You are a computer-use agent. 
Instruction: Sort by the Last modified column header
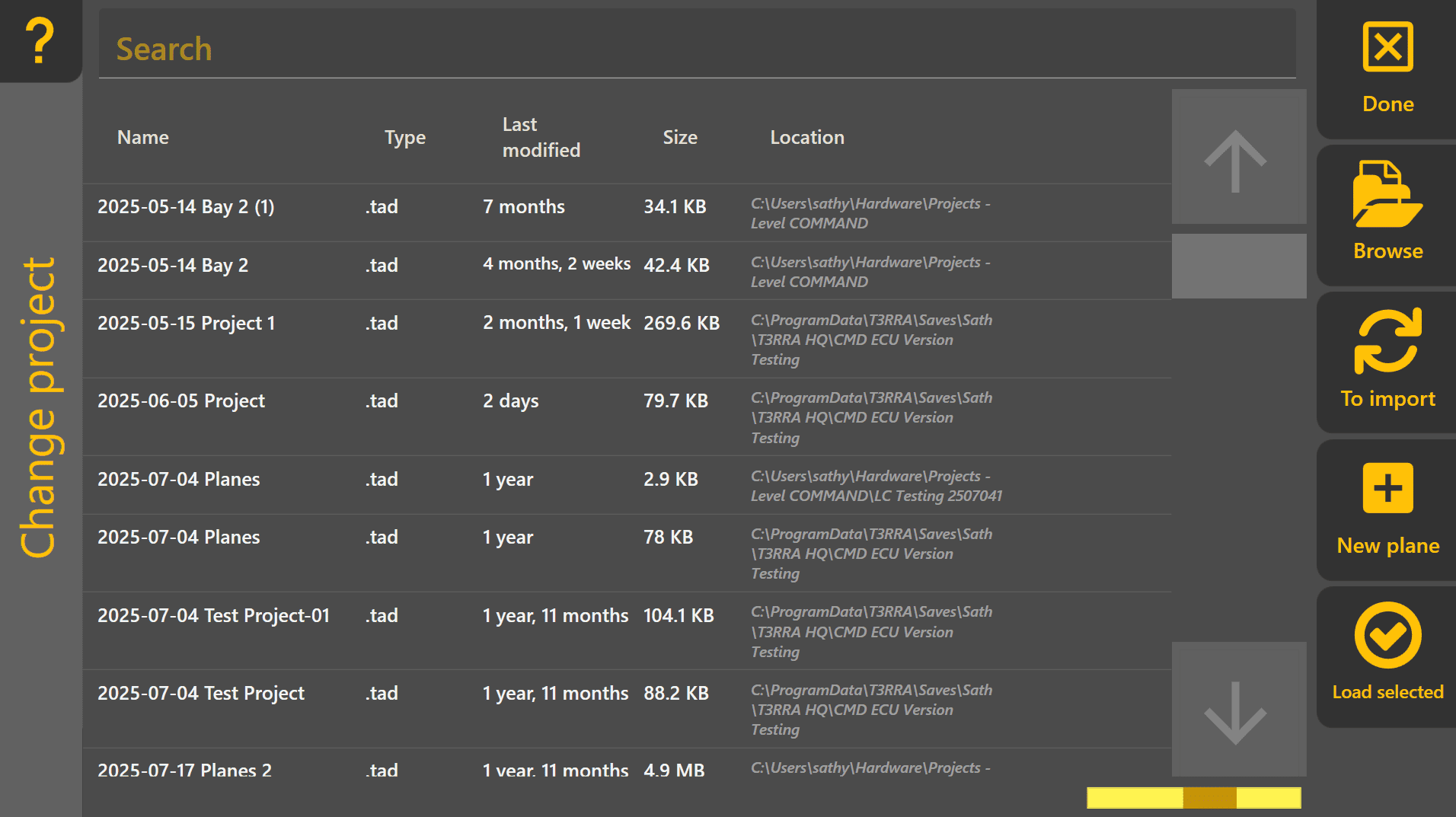tap(541, 137)
